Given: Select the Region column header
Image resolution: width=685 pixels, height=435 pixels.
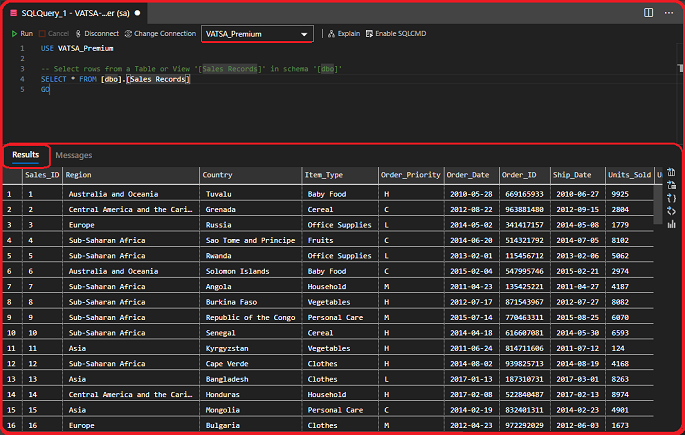Looking at the screenshot, I should (131, 175).
